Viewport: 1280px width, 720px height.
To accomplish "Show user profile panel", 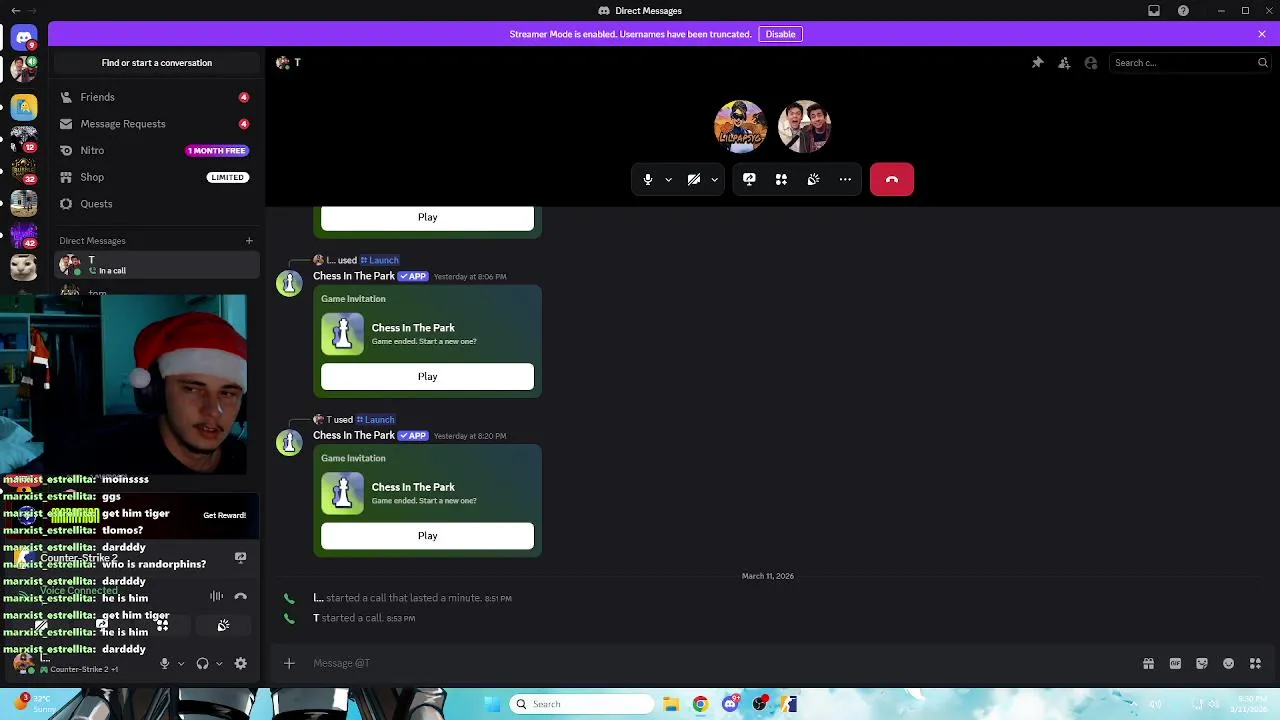I will tap(1091, 63).
